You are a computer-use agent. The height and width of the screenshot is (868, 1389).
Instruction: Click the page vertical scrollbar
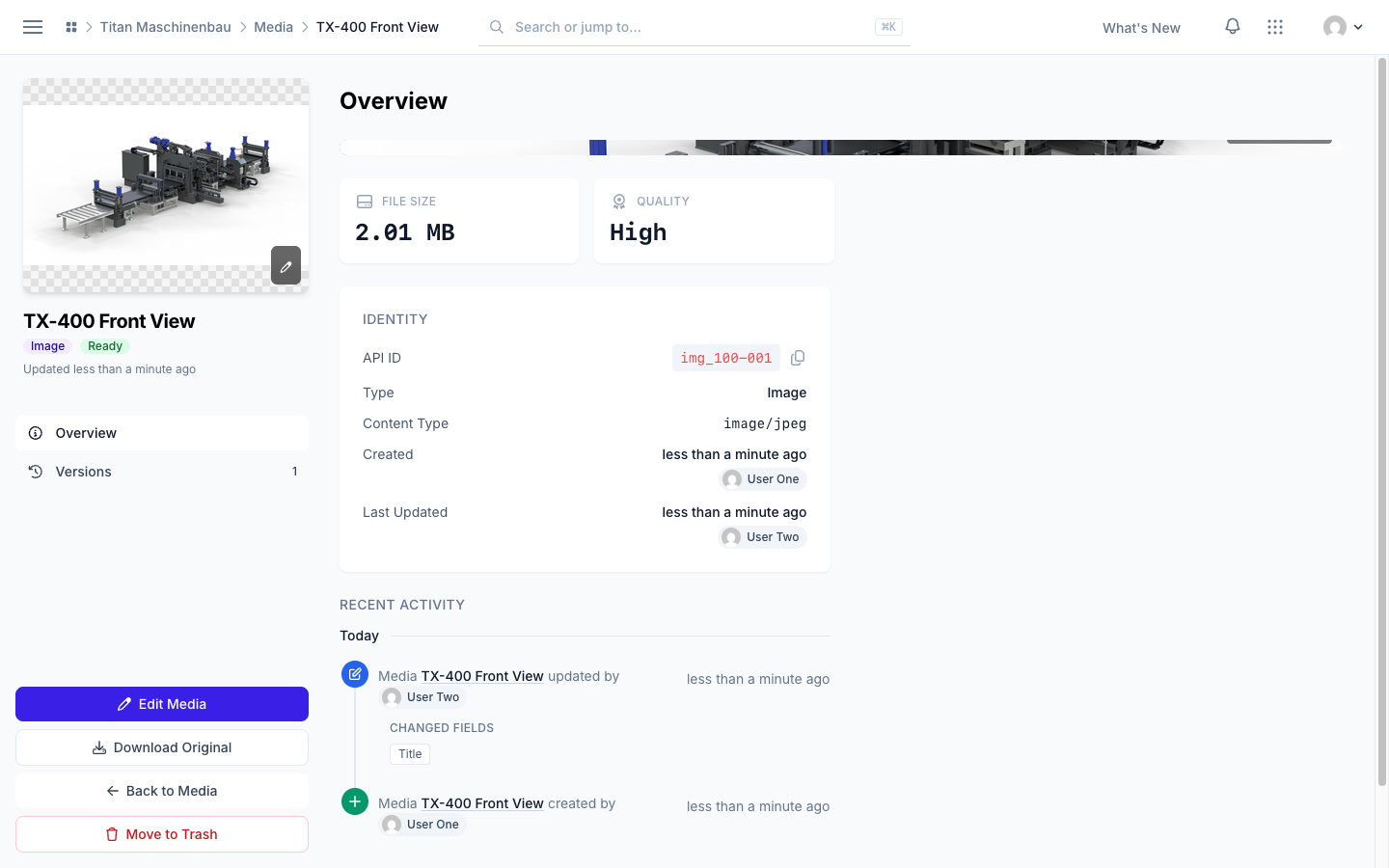[1381, 421]
